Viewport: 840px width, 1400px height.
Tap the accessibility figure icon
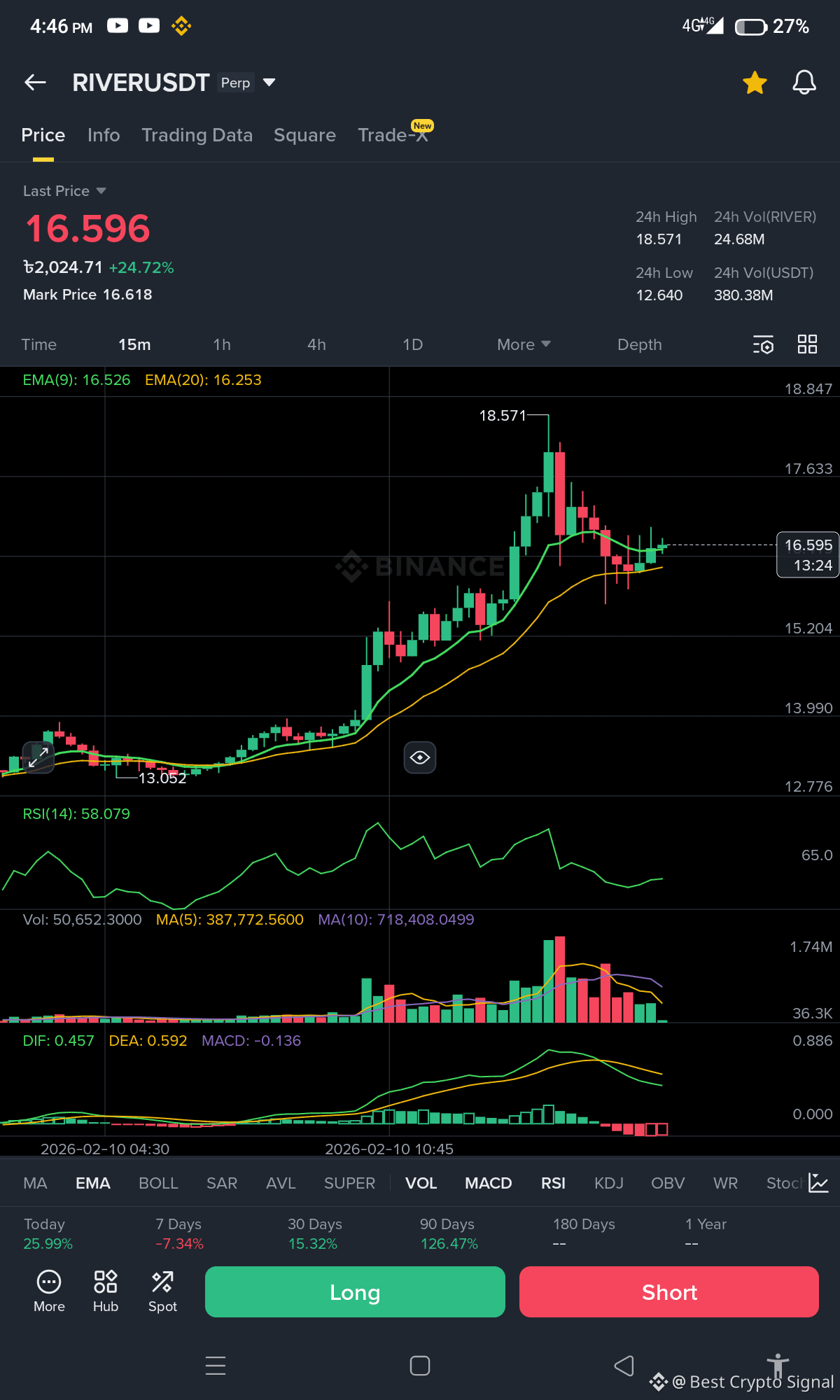(778, 1366)
